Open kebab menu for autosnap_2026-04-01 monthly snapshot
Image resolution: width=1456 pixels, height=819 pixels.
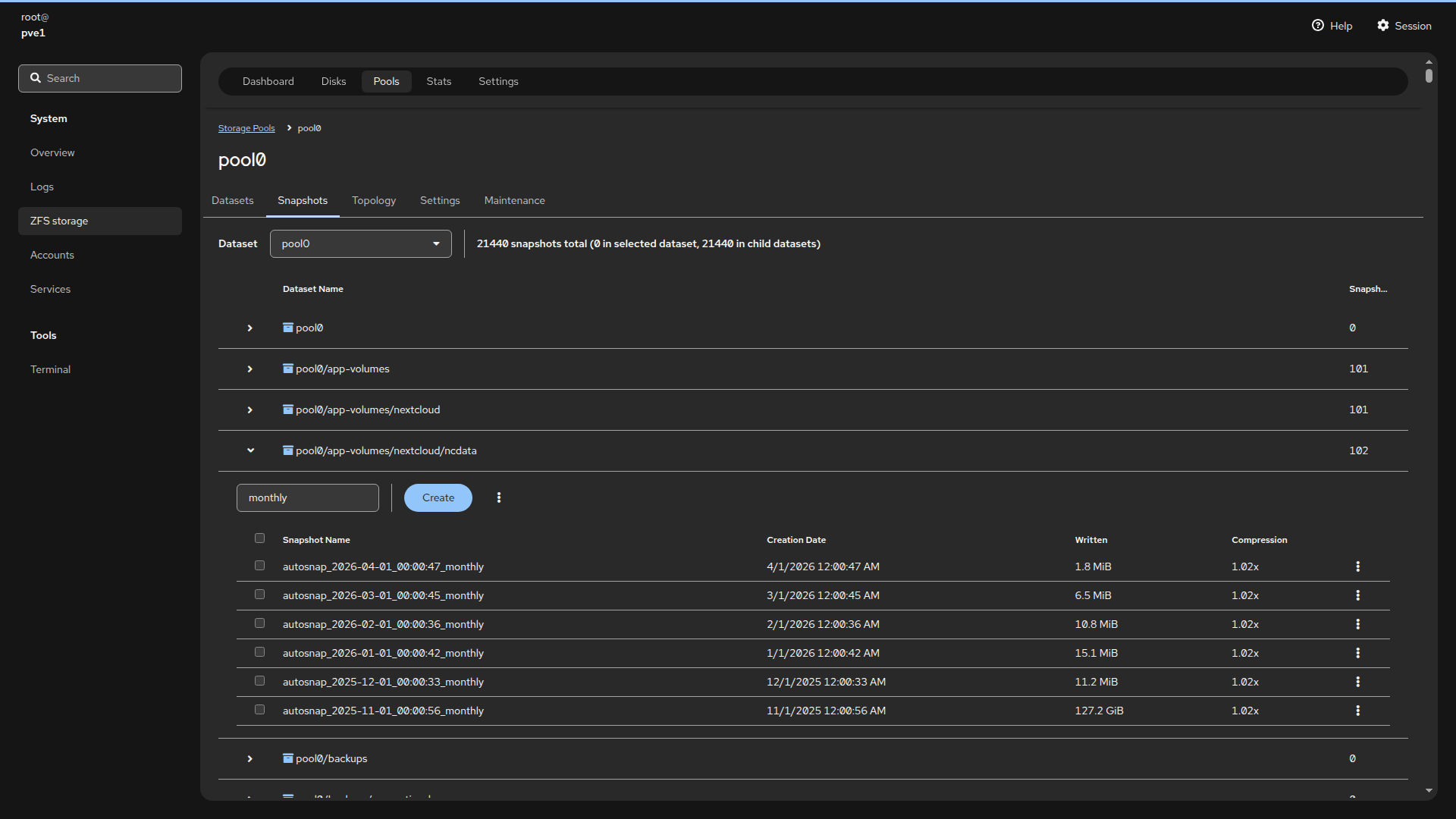(1357, 566)
